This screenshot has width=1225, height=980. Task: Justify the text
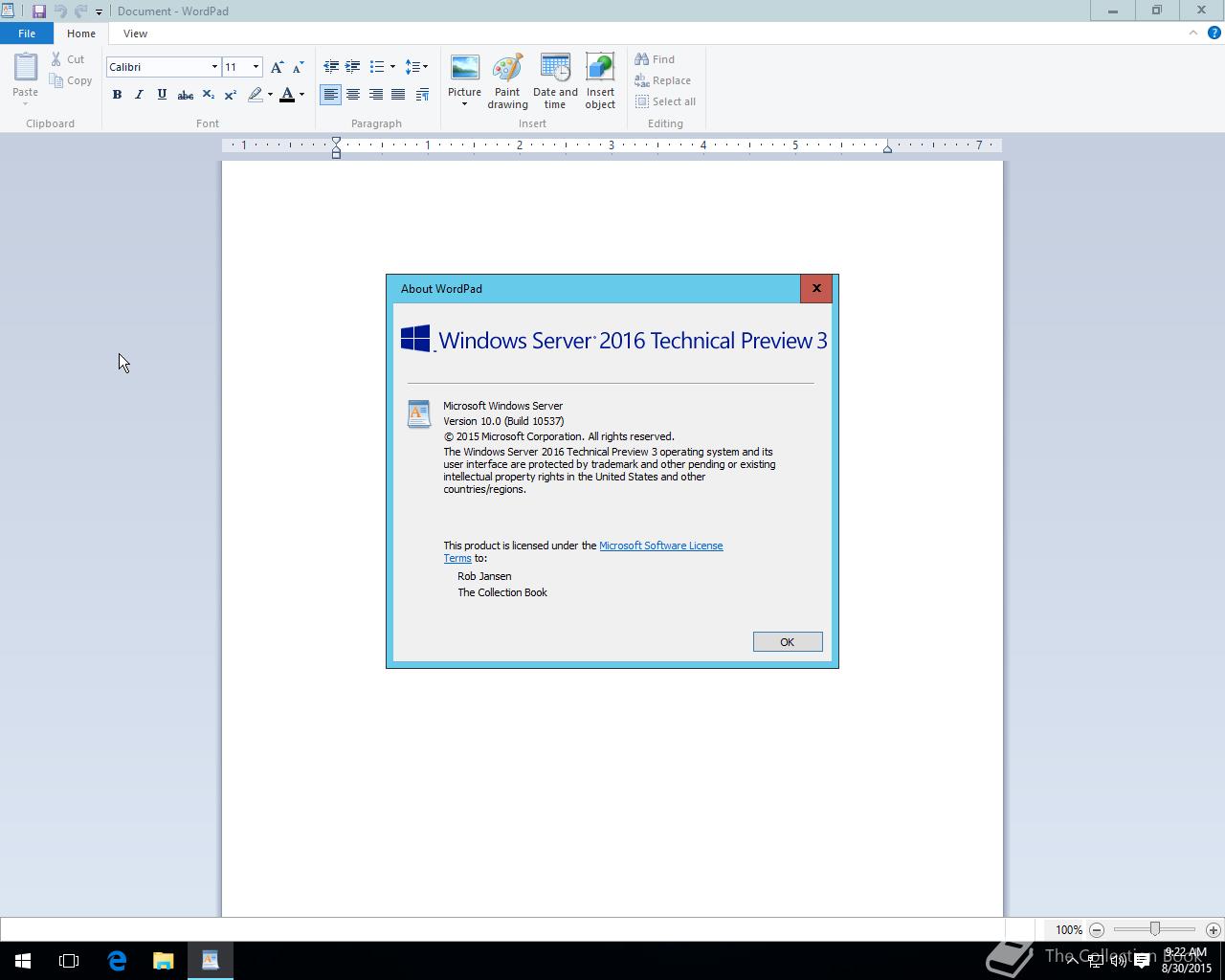coord(398,95)
